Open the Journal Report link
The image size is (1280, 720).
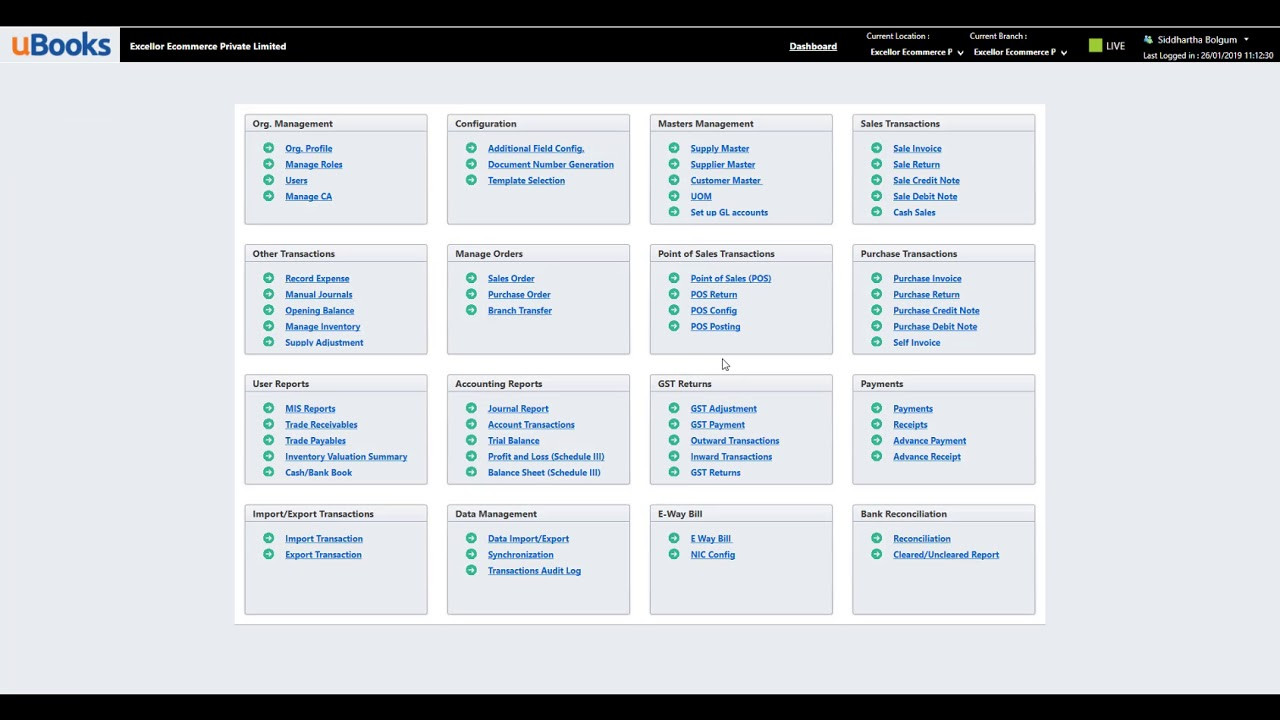point(518,408)
